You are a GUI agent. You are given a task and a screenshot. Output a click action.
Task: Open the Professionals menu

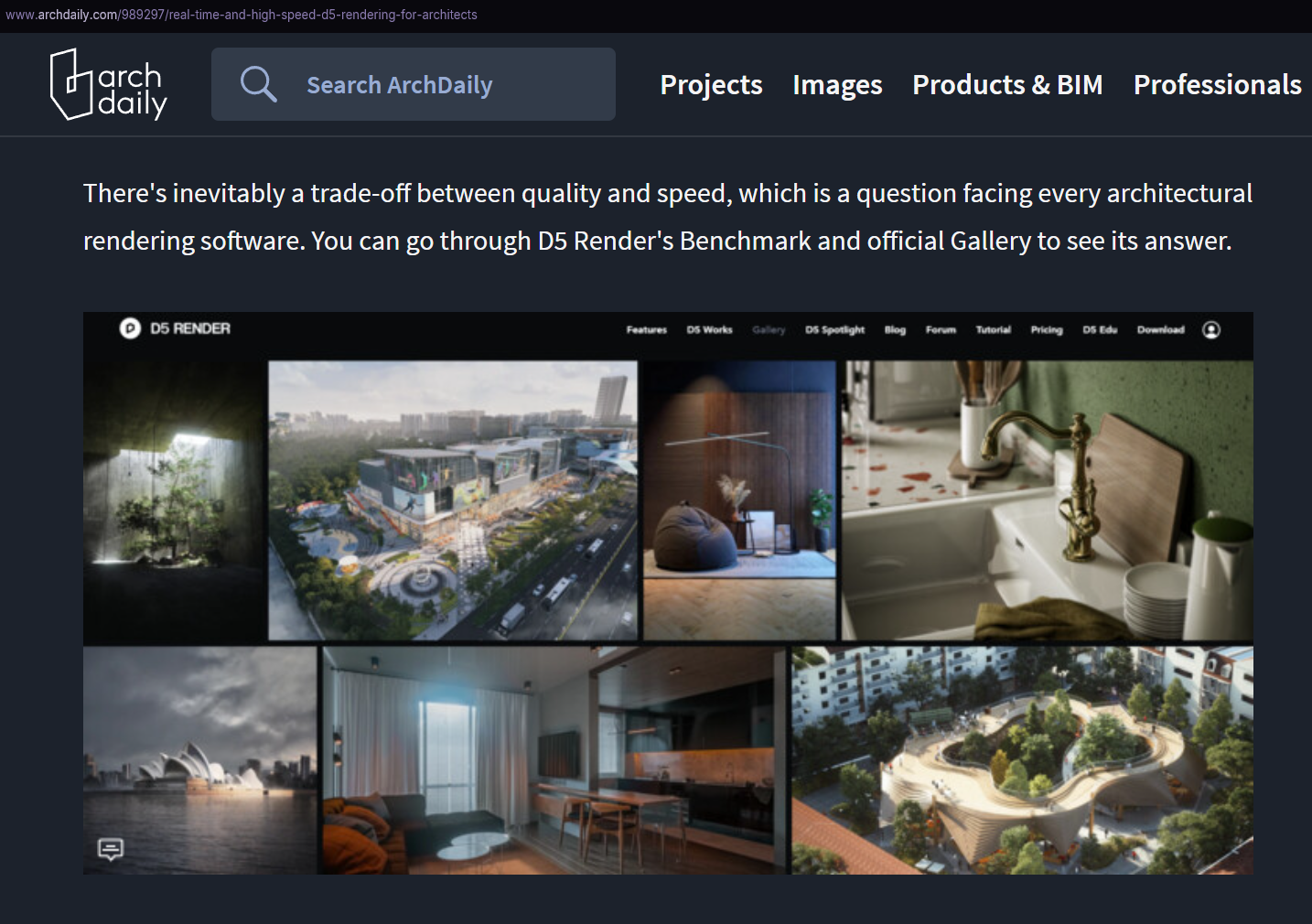click(1217, 85)
